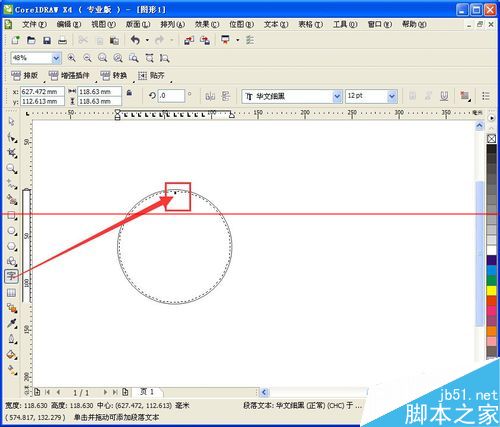The height and width of the screenshot is (427, 500).
Task: Open the 贴齐 plugin button
Action: click(151, 76)
